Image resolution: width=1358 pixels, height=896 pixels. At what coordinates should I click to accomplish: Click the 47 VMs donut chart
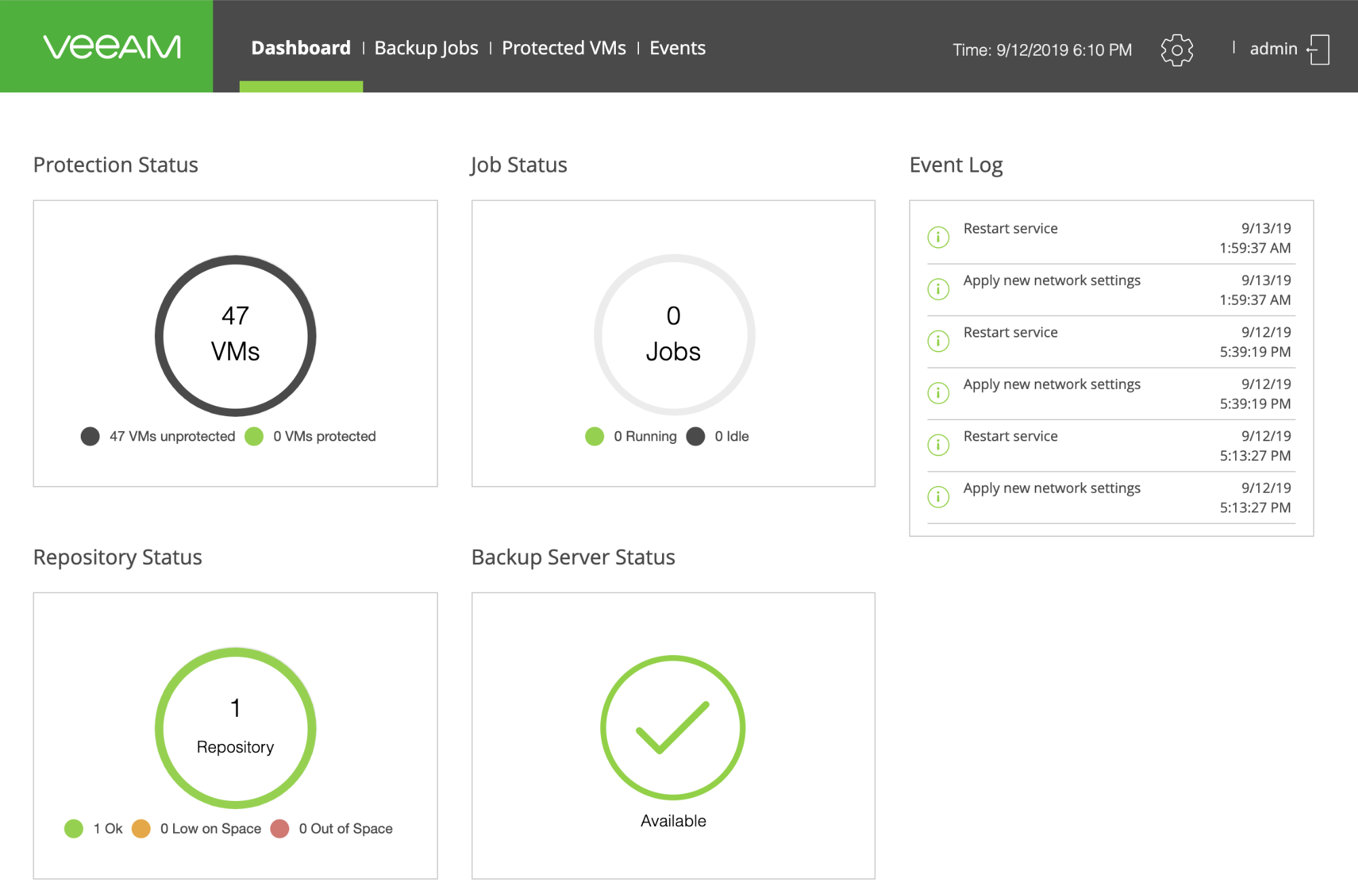coord(236,335)
